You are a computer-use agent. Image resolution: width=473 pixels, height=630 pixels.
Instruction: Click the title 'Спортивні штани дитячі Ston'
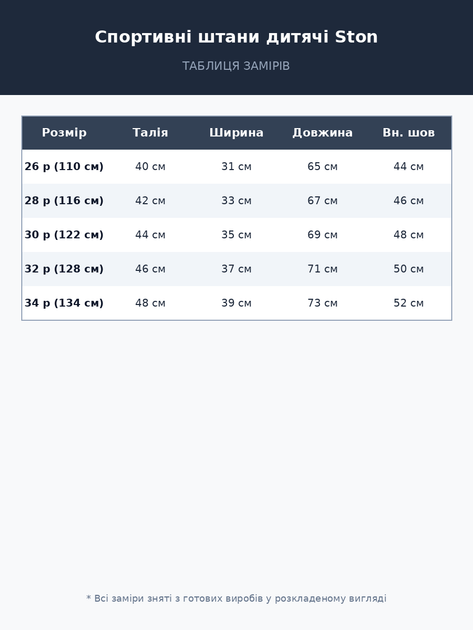coord(236,37)
